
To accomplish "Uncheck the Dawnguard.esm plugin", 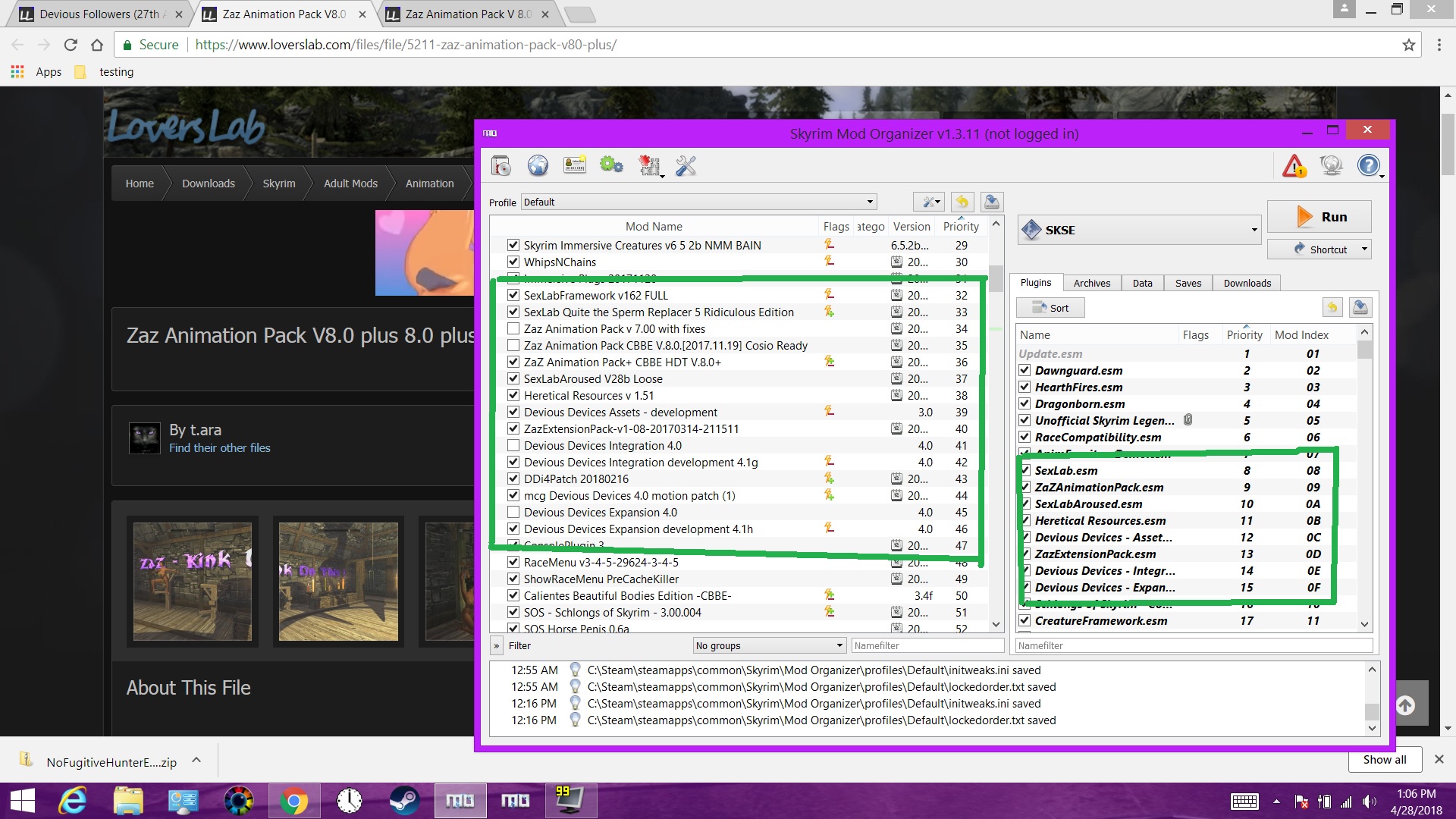I will pyautogui.click(x=1025, y=371).
